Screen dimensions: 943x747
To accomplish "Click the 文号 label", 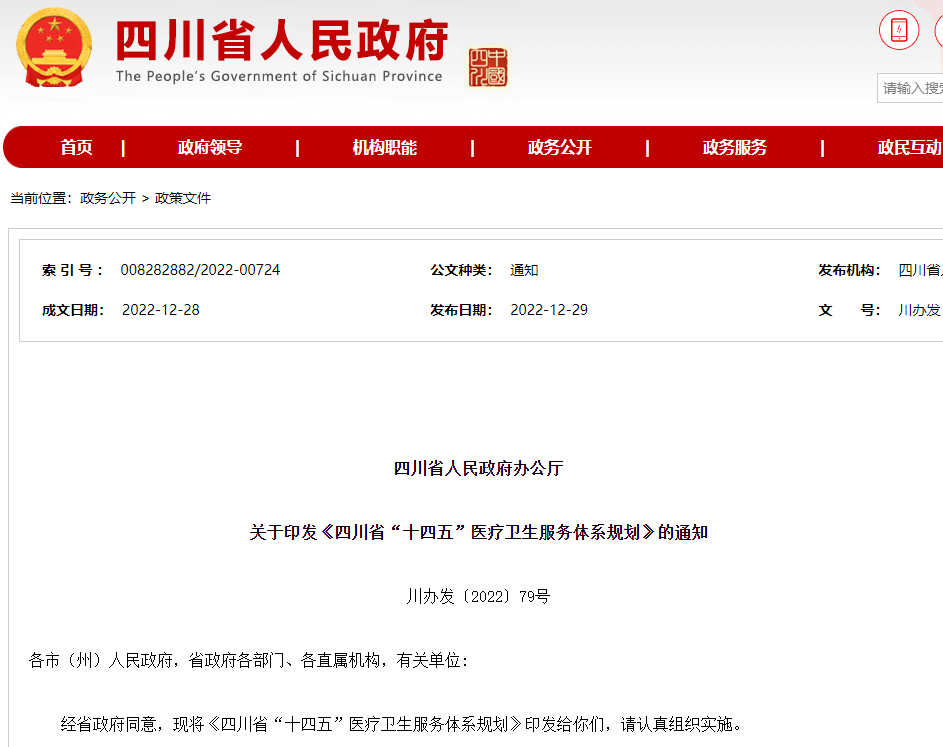I will (x=849, y=310).
